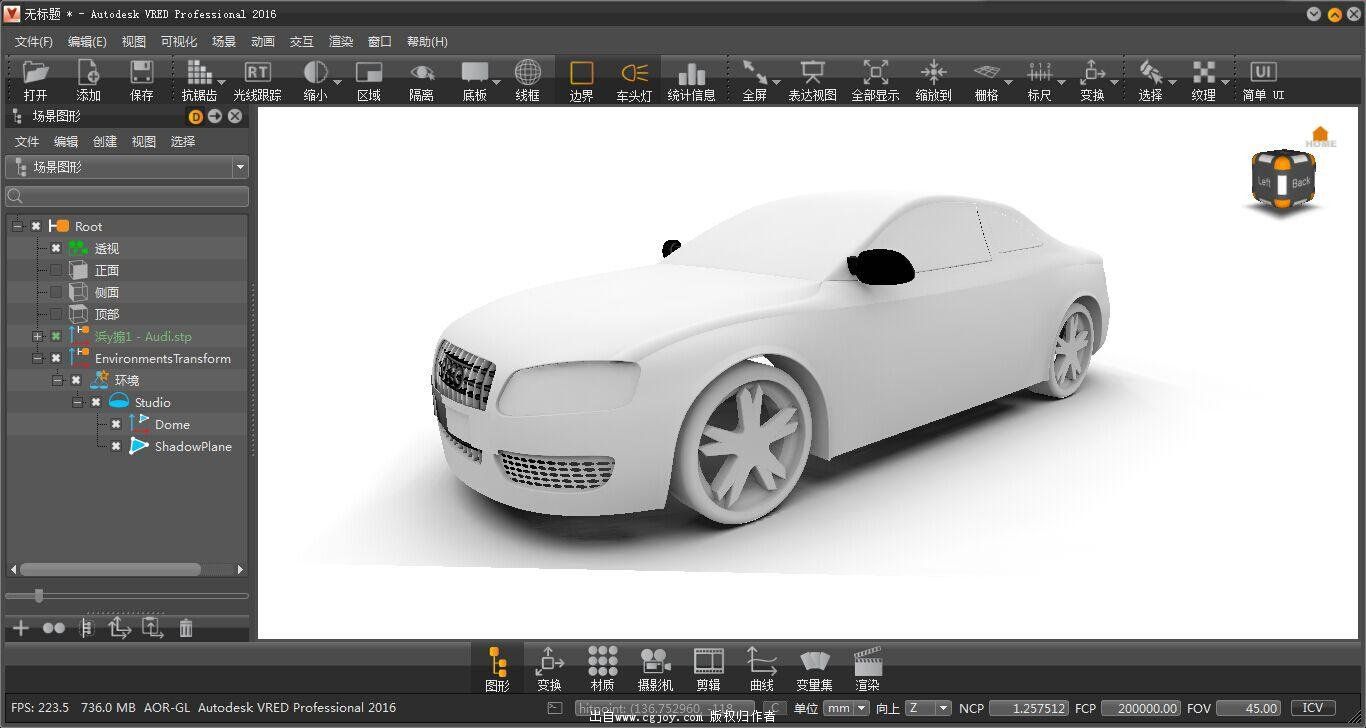Viewport: 1366px width, 728px height.
Task: Click the 底板 backplate icon
Action: [x=475, y=72]
